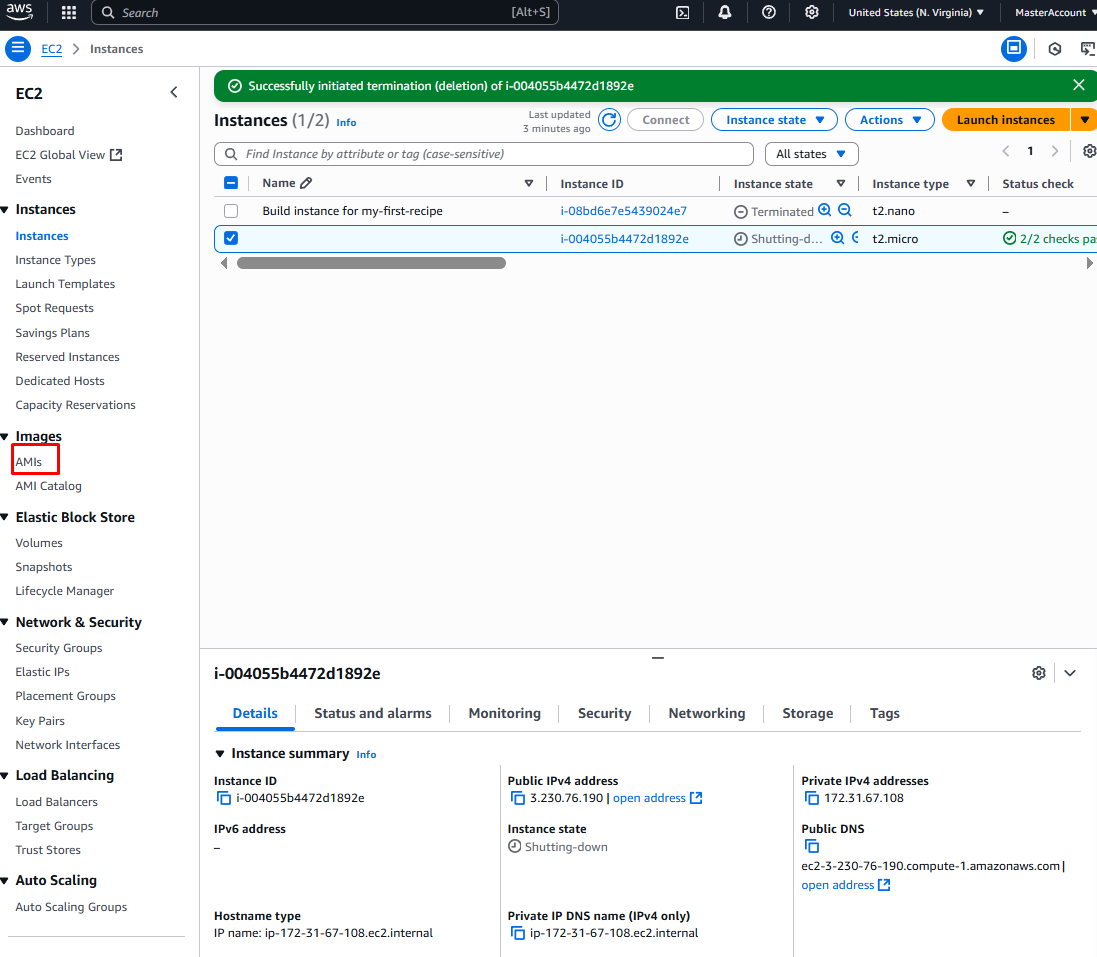The image size is (1097, 957).
Task: Open the CloudShell terminal icon
Action: pos(683,13)
